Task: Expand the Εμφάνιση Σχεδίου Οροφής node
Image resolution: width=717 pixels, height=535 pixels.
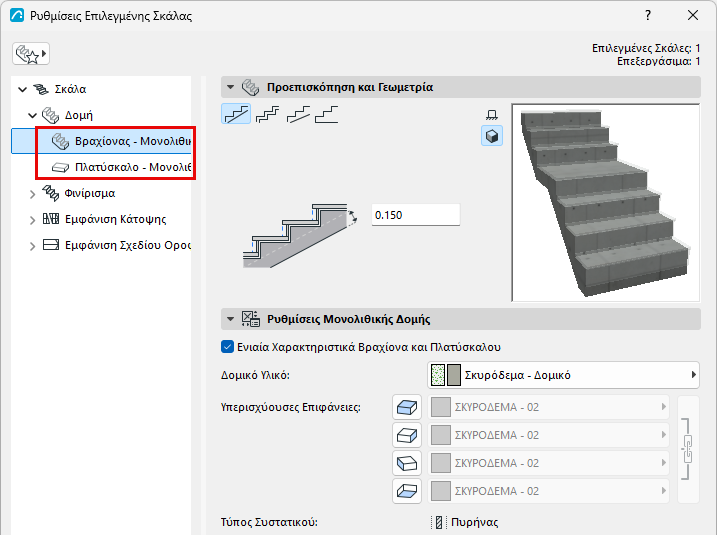Action: (x=32, y=246)
